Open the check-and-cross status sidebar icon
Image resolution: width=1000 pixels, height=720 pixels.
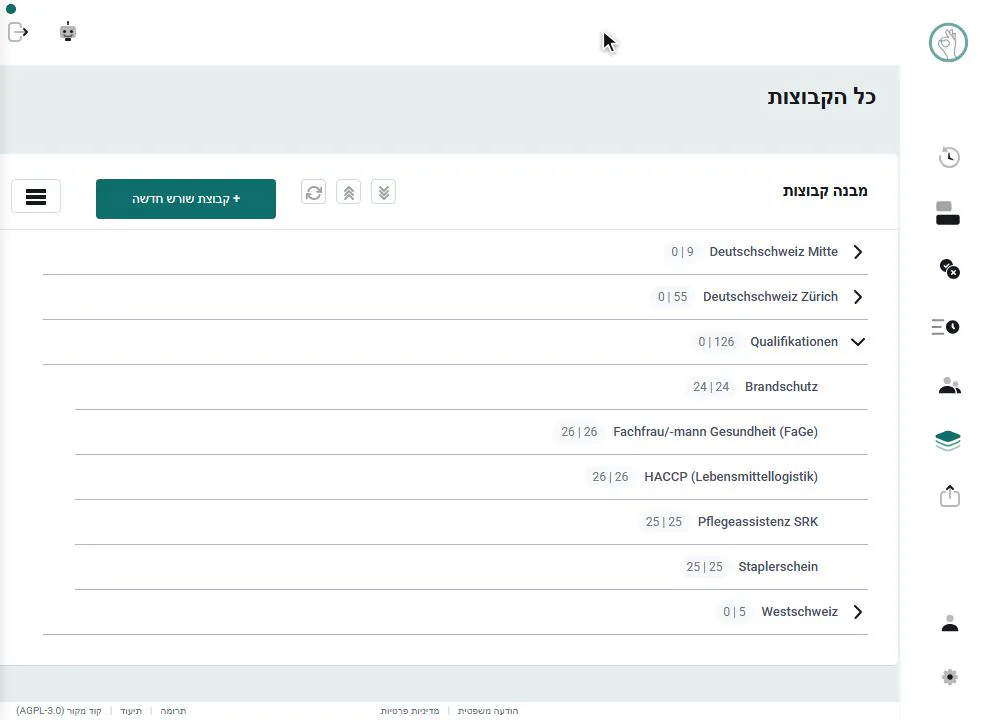(949, 268)
